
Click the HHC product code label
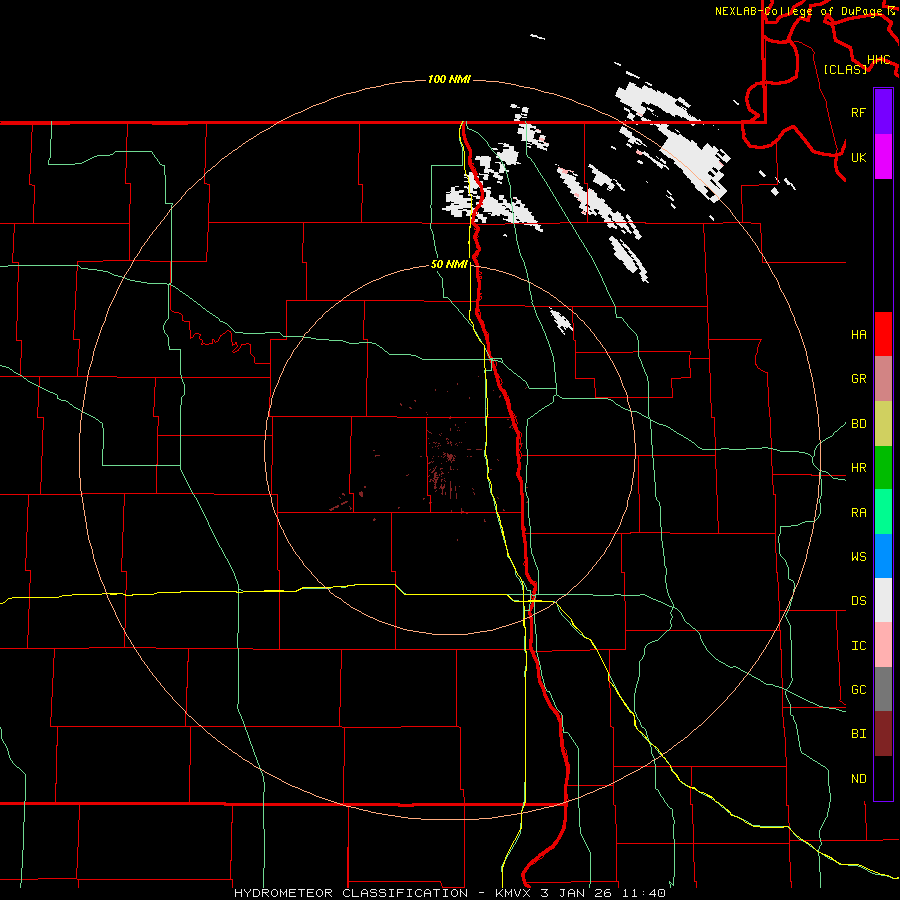879,60
